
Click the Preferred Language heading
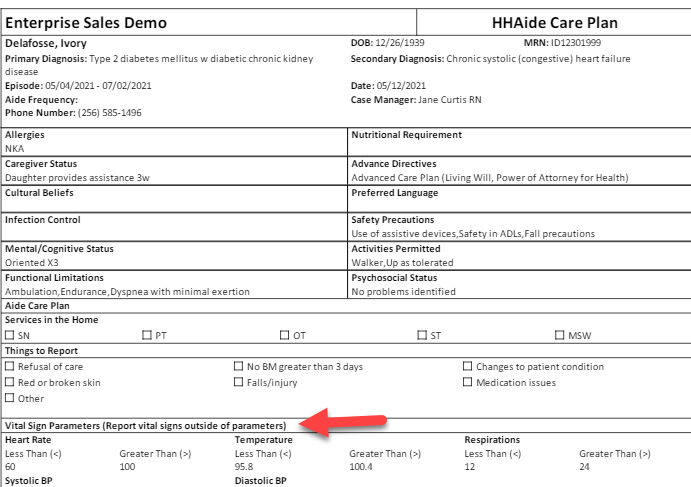point(394,193)
